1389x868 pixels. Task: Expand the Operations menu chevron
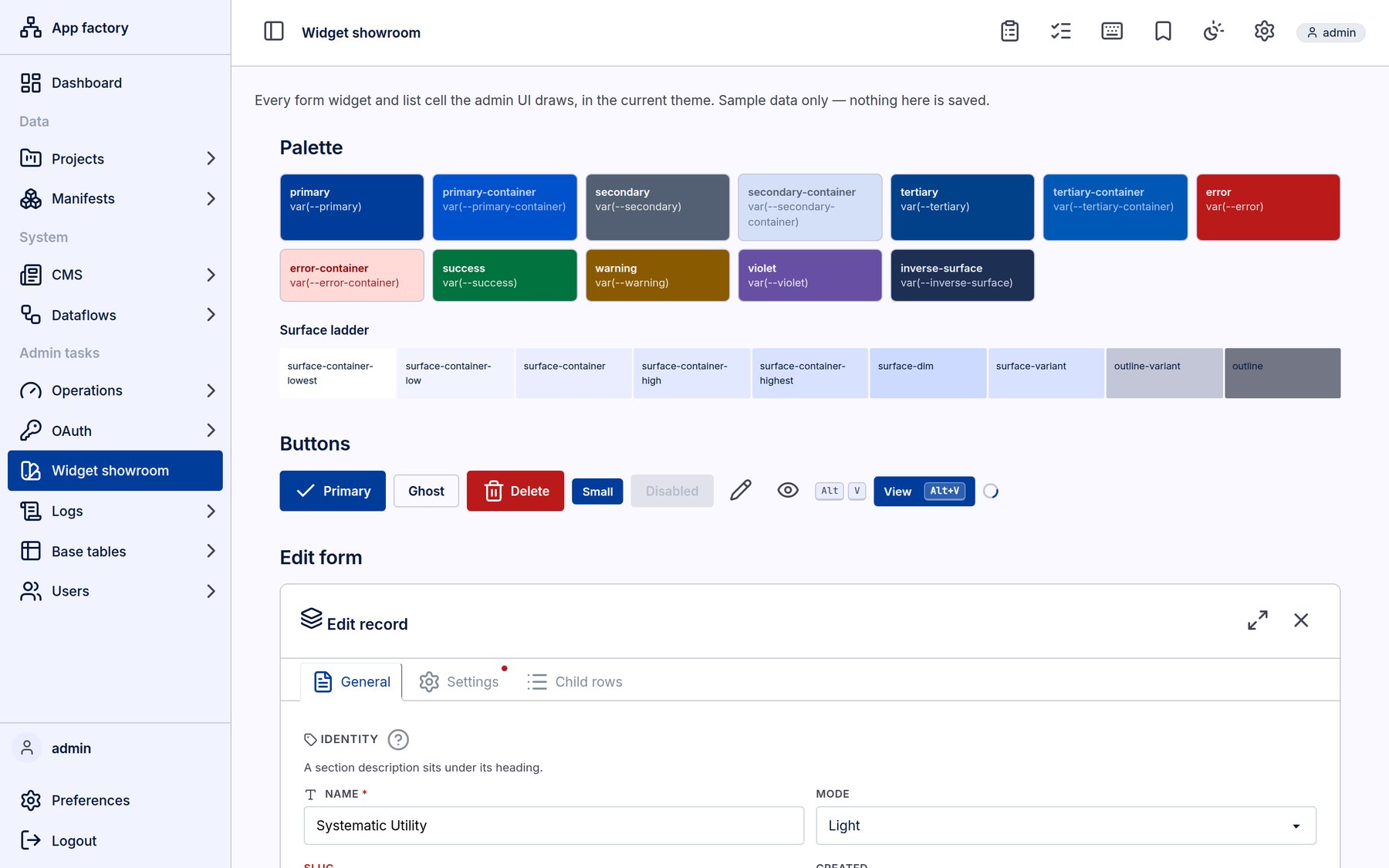[x=211, y=390]
